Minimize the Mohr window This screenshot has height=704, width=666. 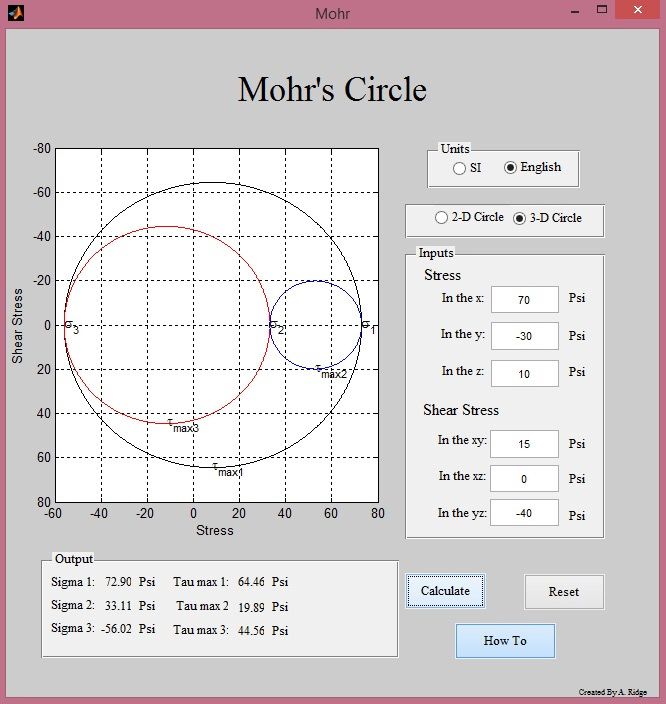tap(575, 11)
